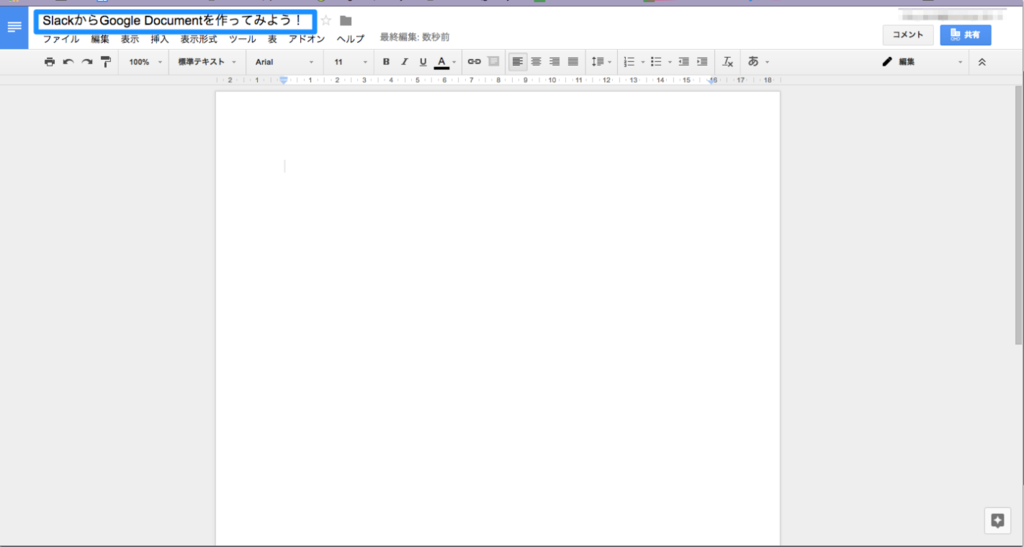
Task: Click the right indent marker on ruler
Action: pos(712,80)
